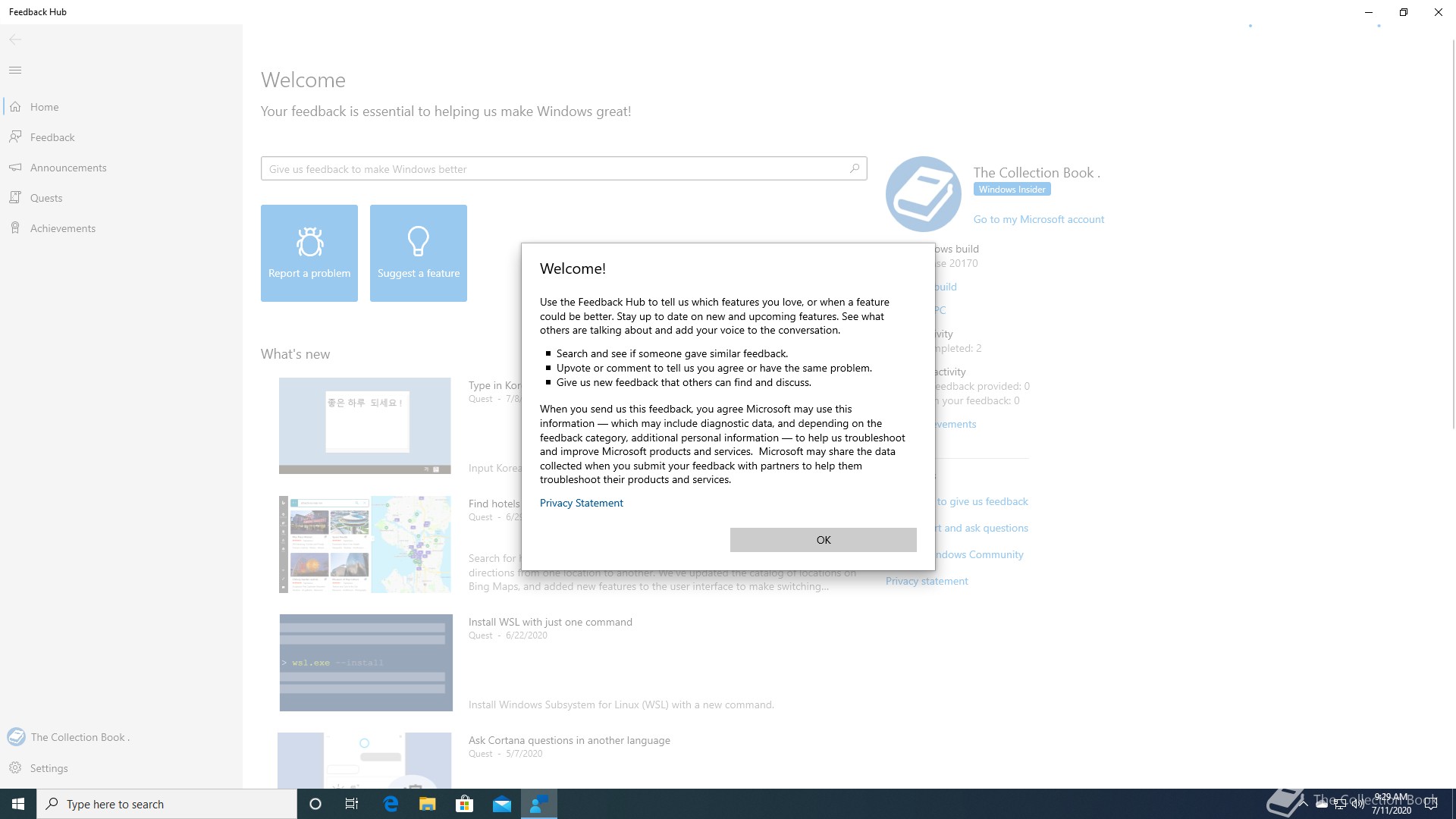Click 'Install Windows Subsystem for Linux' description

pyautogui.click(x=621, y=705)
